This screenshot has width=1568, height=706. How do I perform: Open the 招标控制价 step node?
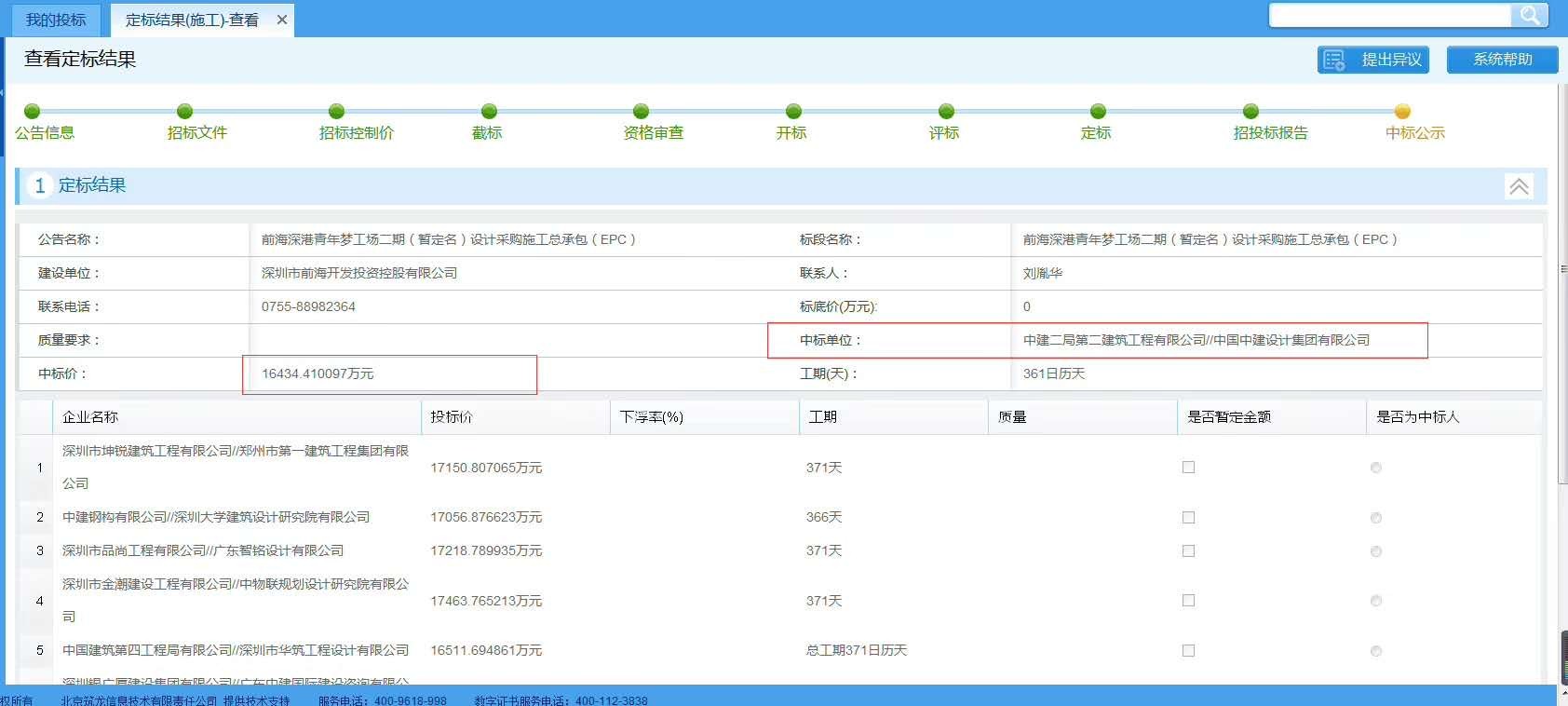point(337,112)
